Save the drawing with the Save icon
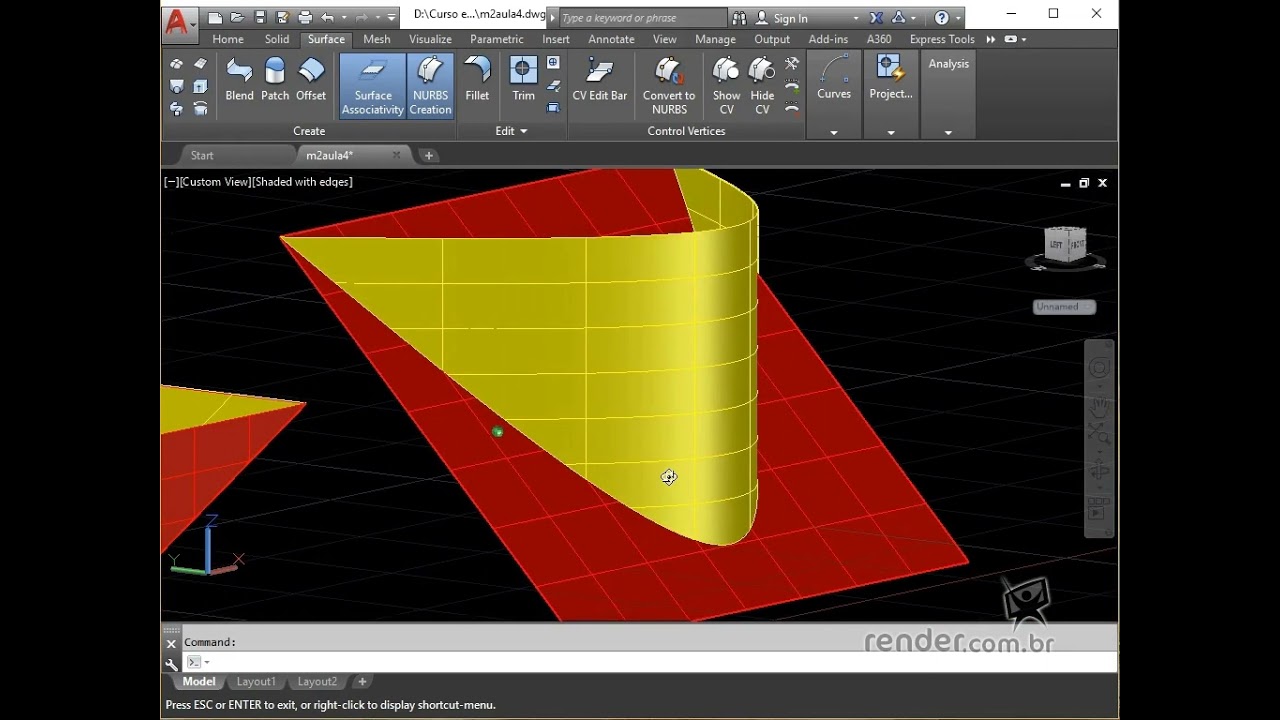The image size is (1280, 720). click(260, 18)
